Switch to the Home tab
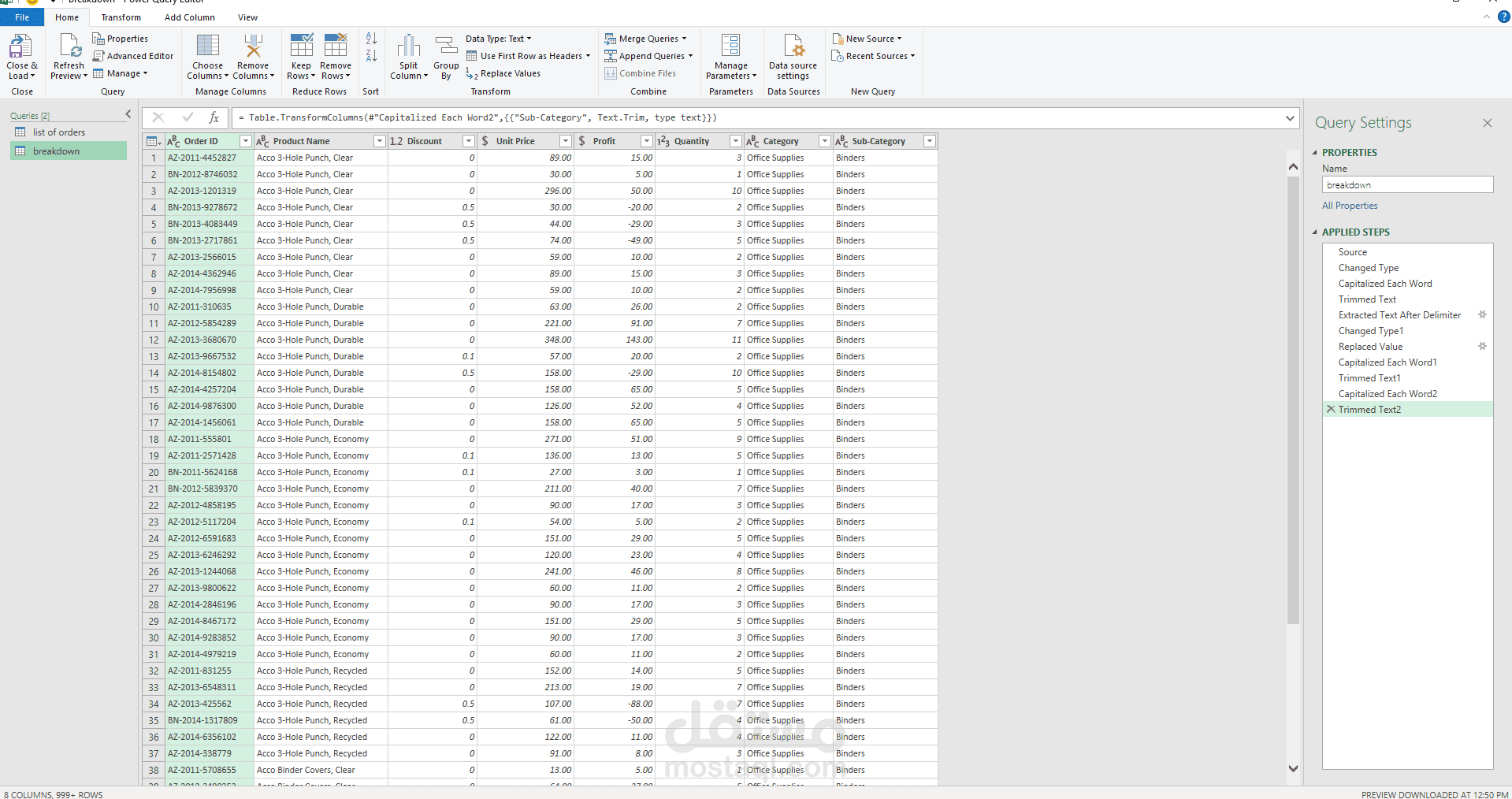 coord(67,17)
